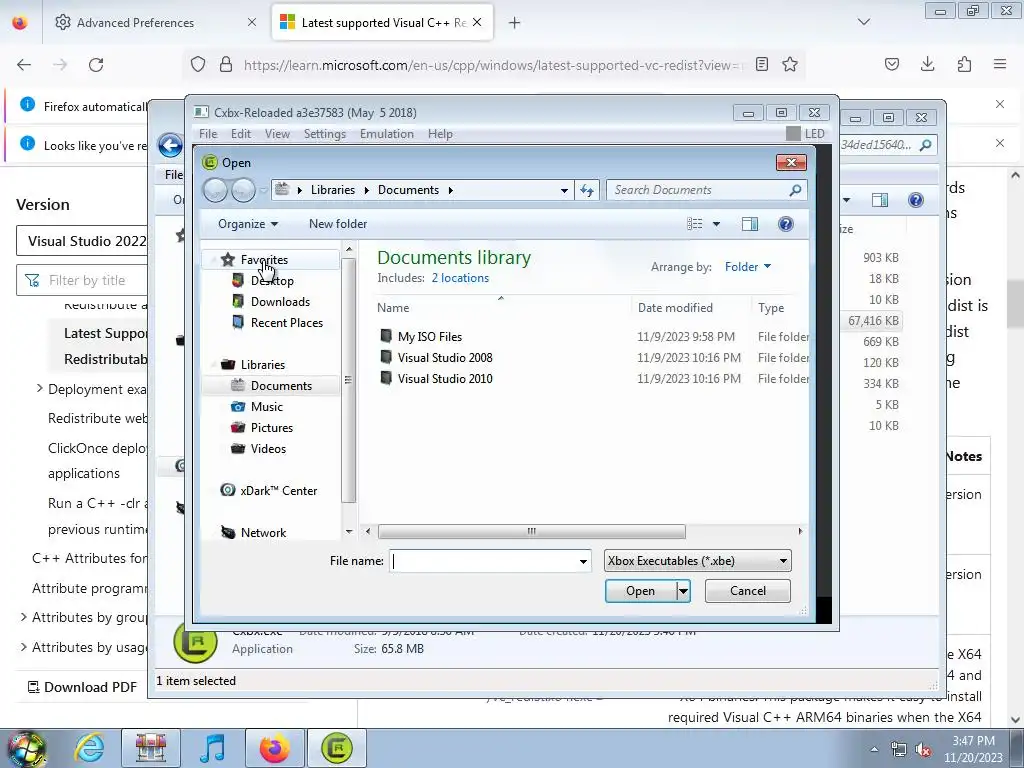Click the Open button split arrow
Image resolution: width=1024 pixels, height=768 pixels.
click(x=683, y=591)
